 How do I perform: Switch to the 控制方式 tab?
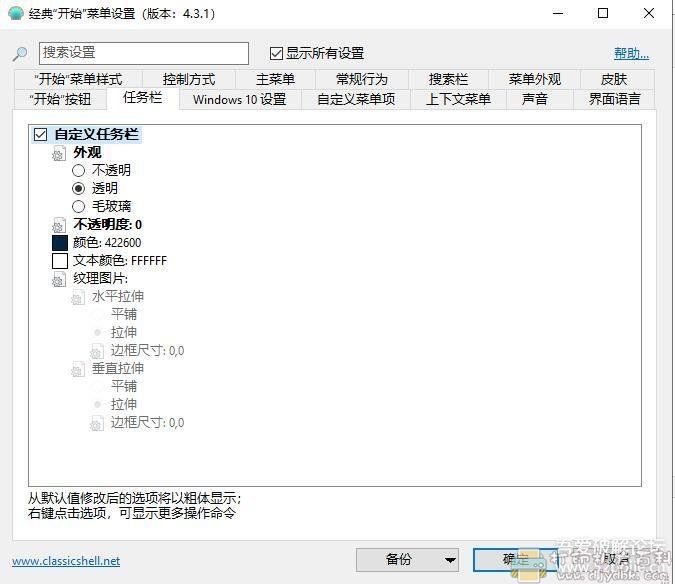point(189,79)
